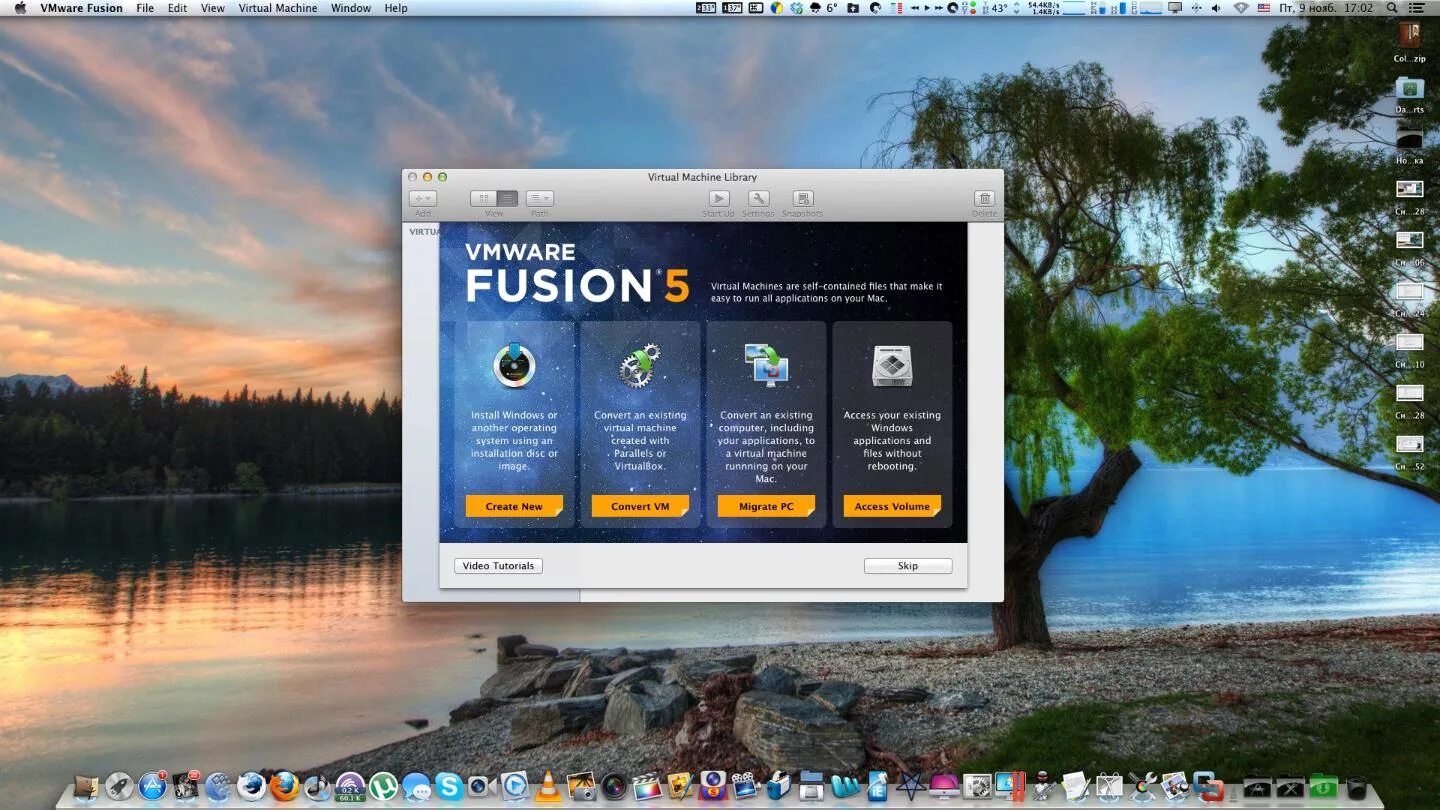The image size is (1440, 810).
Task: Open the File menu
Action: click(145, 8)
